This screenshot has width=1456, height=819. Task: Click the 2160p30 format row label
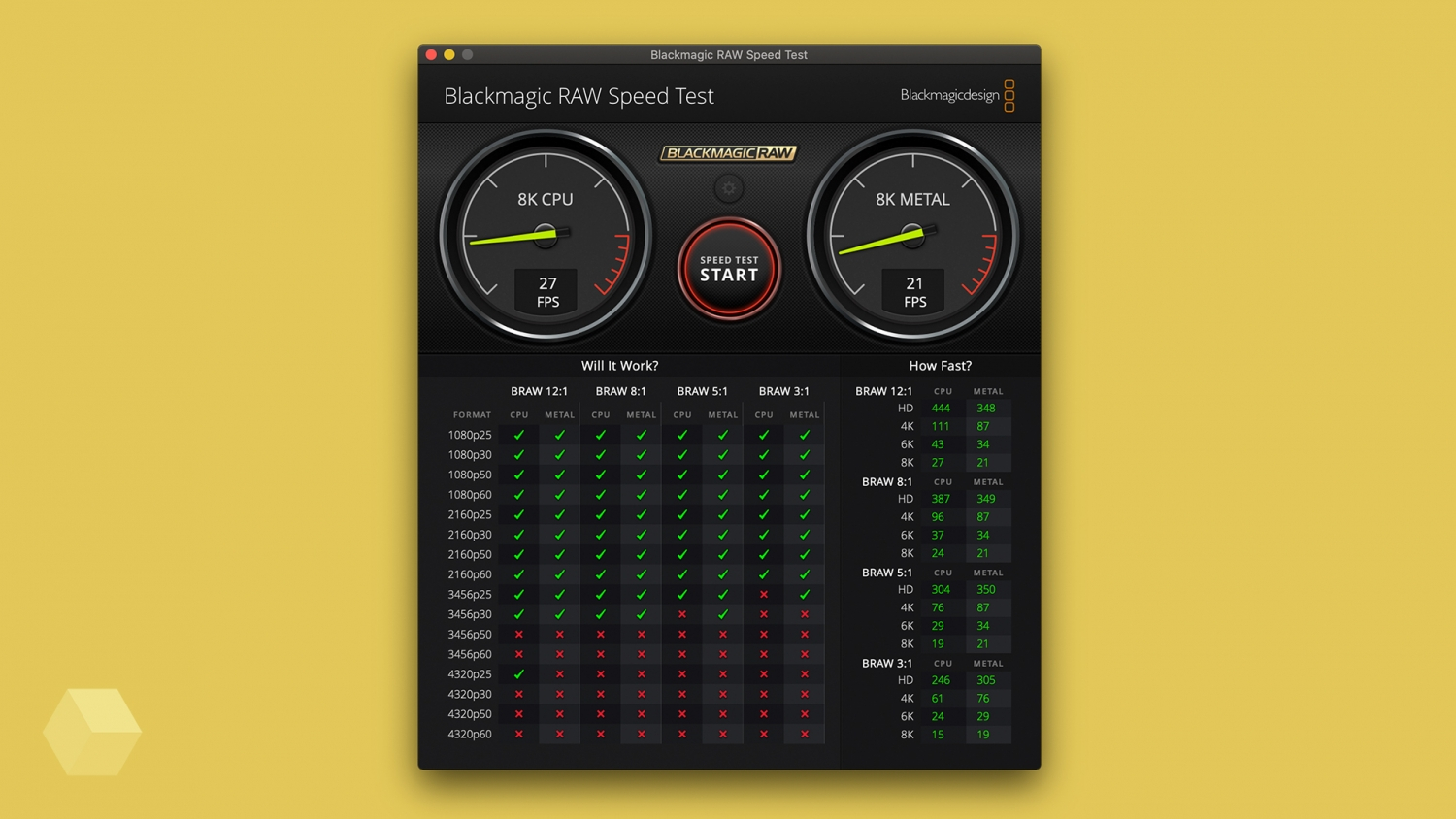(470, 535)
